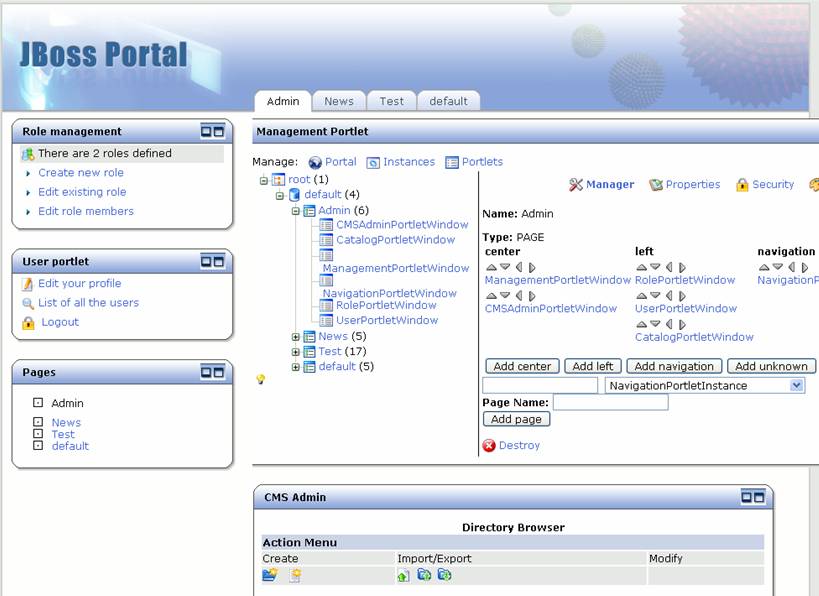Maximize the Role management portlet
819x596 pixels.
219,131
